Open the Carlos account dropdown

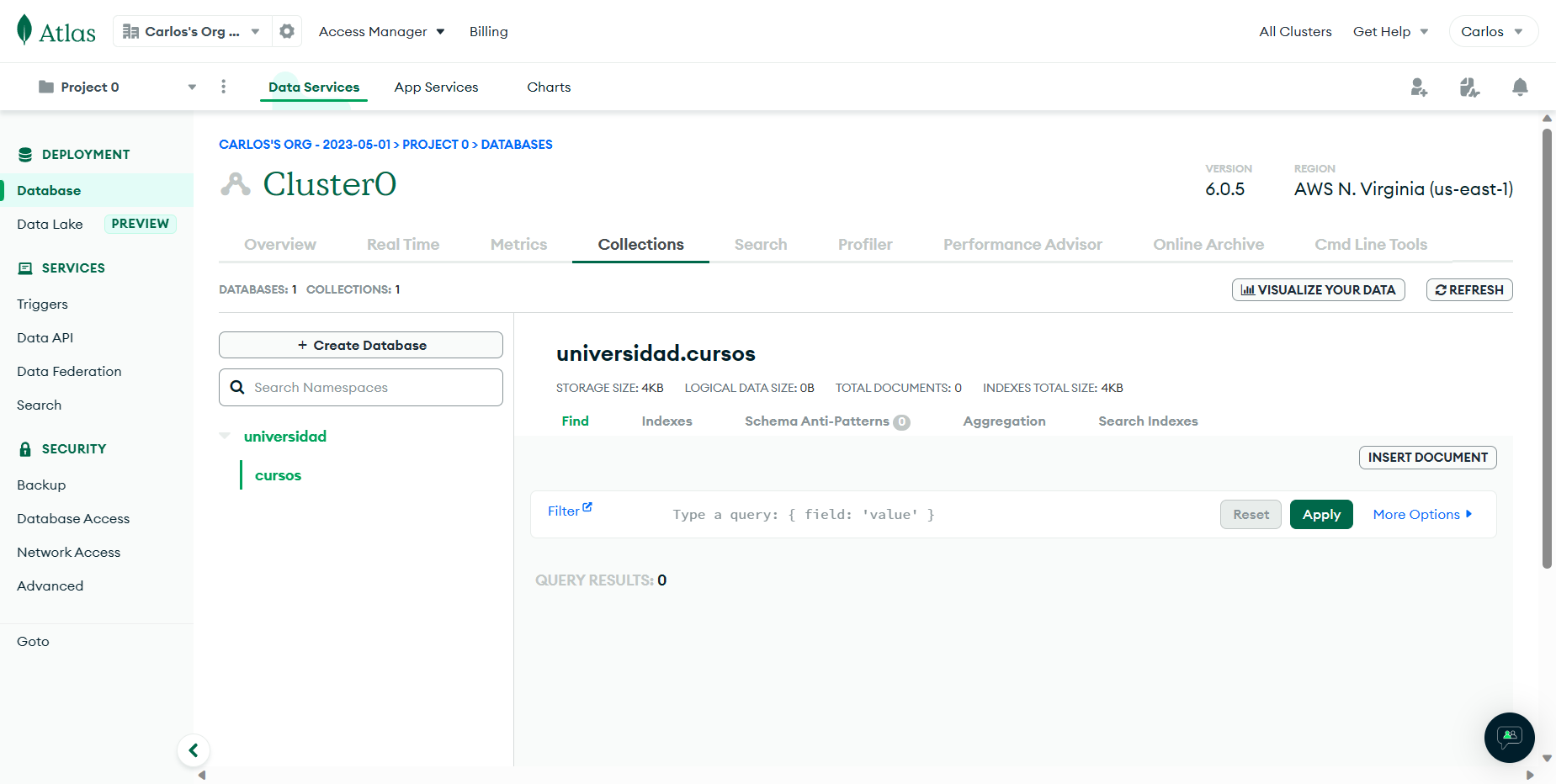point(1493,30)
